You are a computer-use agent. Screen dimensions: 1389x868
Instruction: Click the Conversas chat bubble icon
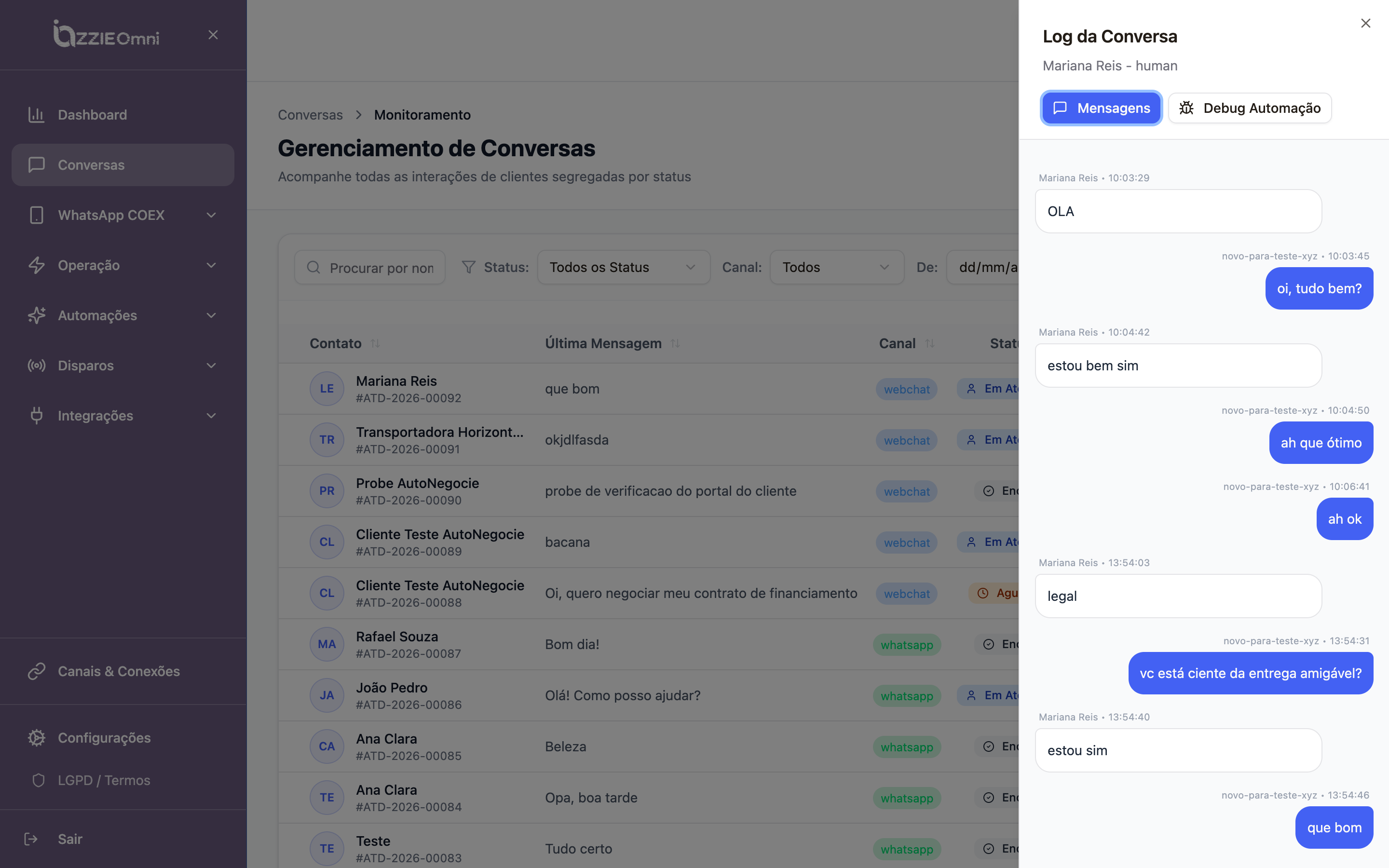pos(36,165)
